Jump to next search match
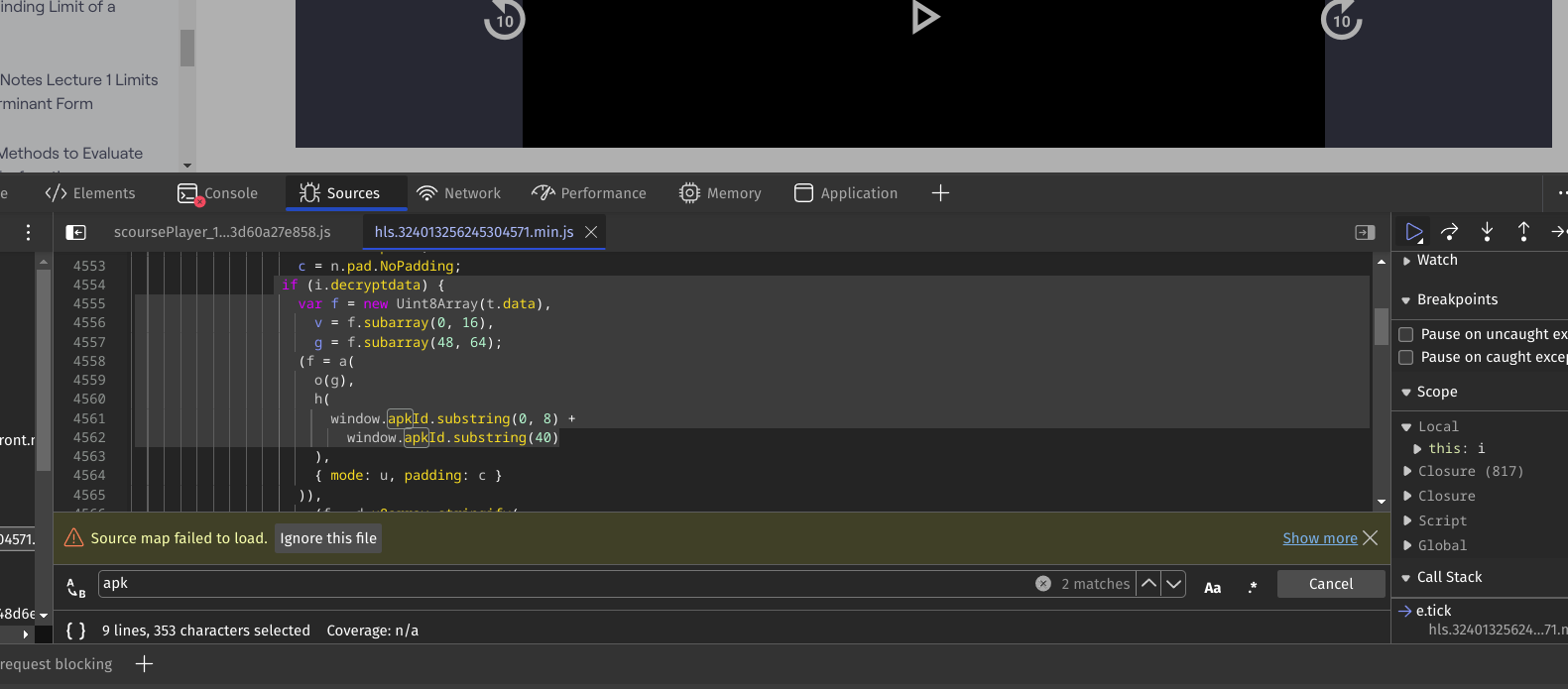The width and height of the screenshot is (1568, 689). tap(1174, 584)
